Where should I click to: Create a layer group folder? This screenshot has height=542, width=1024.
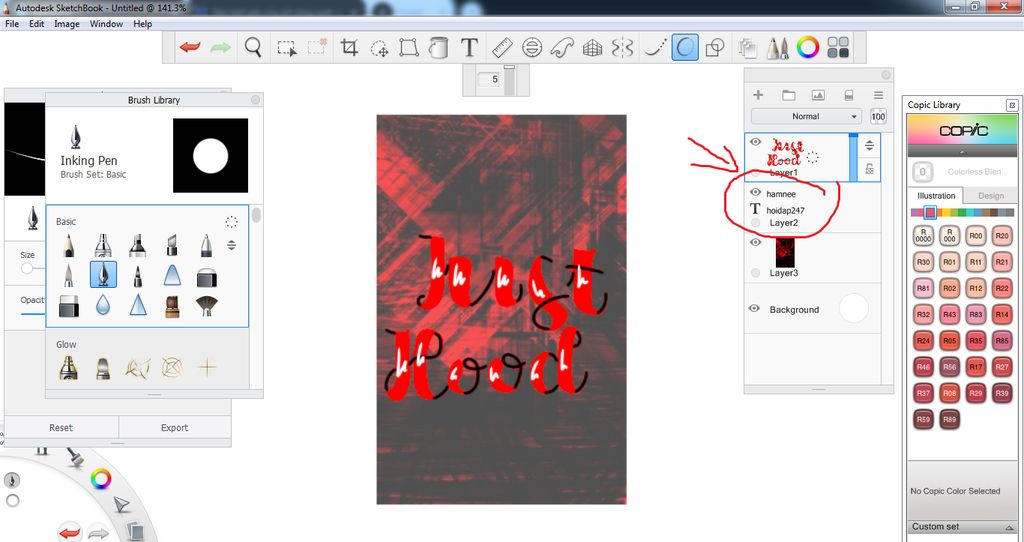click(789, 95)
